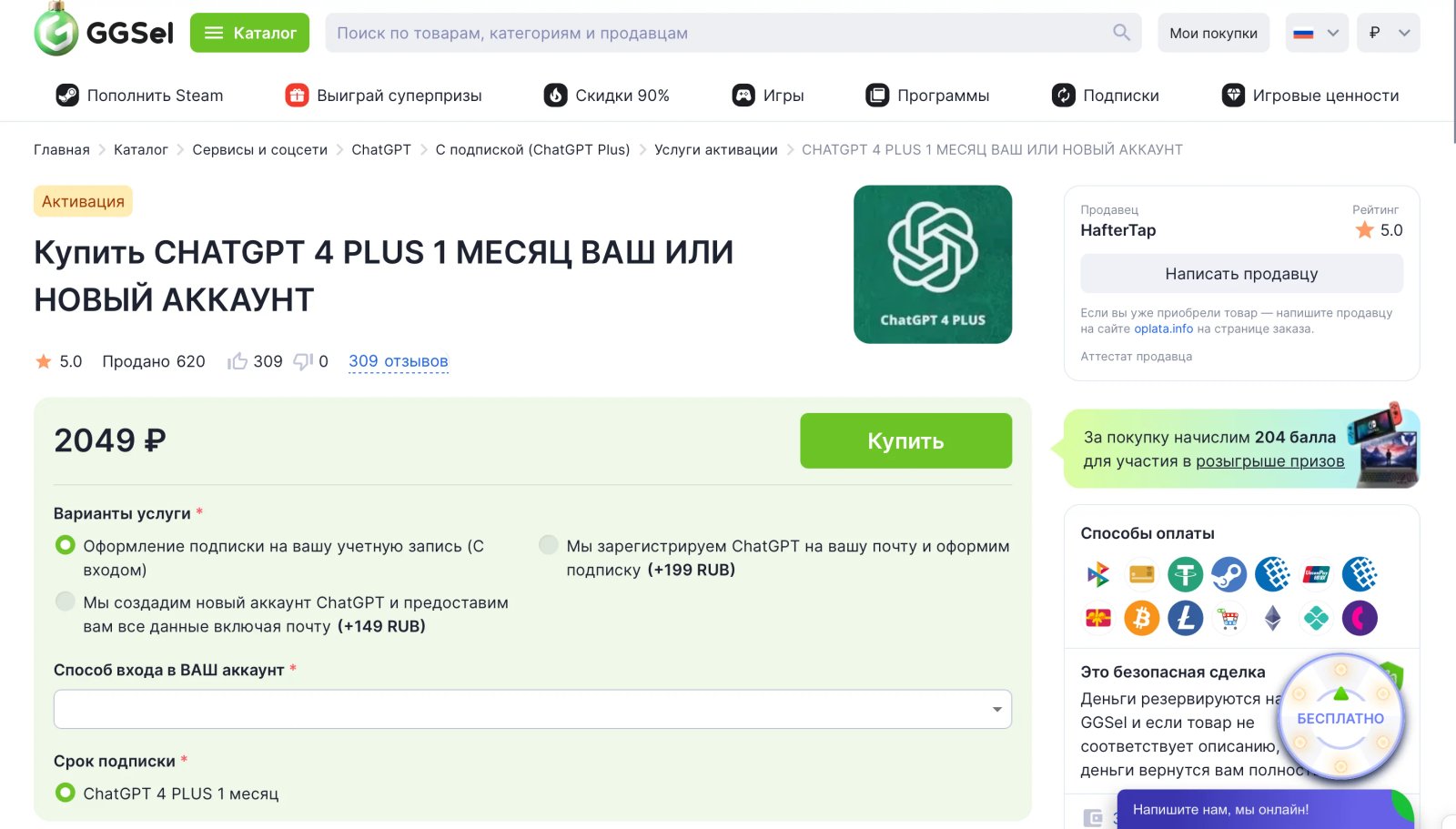Go to Программы menu item

coord(927,96)
